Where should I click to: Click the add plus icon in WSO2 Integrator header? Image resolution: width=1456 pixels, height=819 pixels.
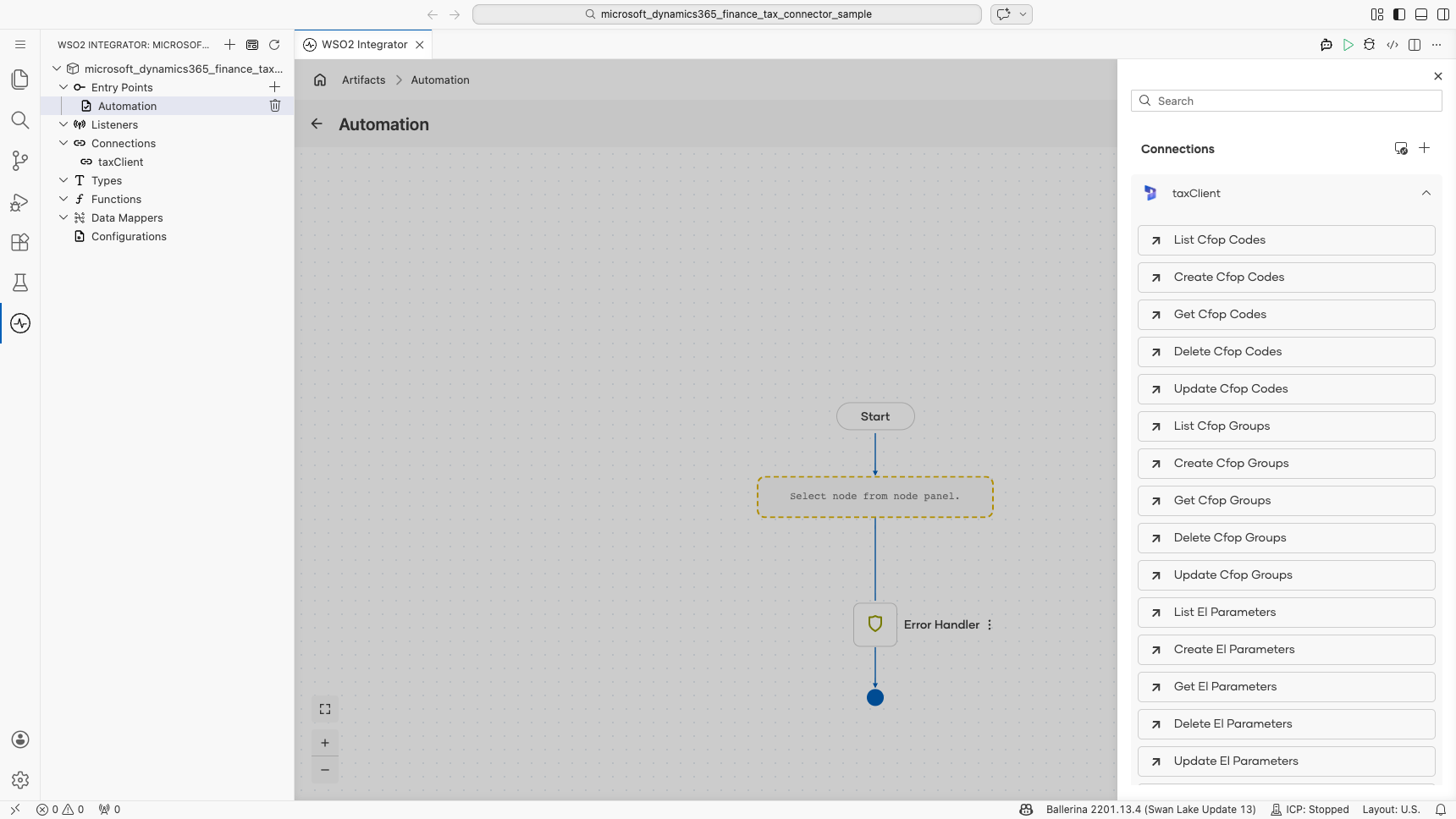point(229,45)
